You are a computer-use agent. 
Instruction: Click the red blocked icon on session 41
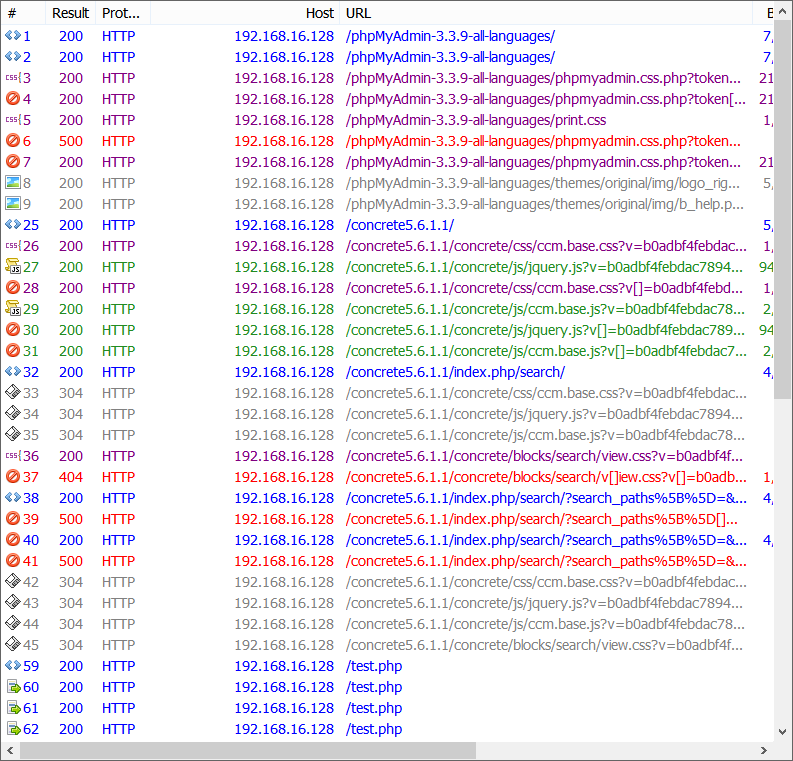[12, 561]
